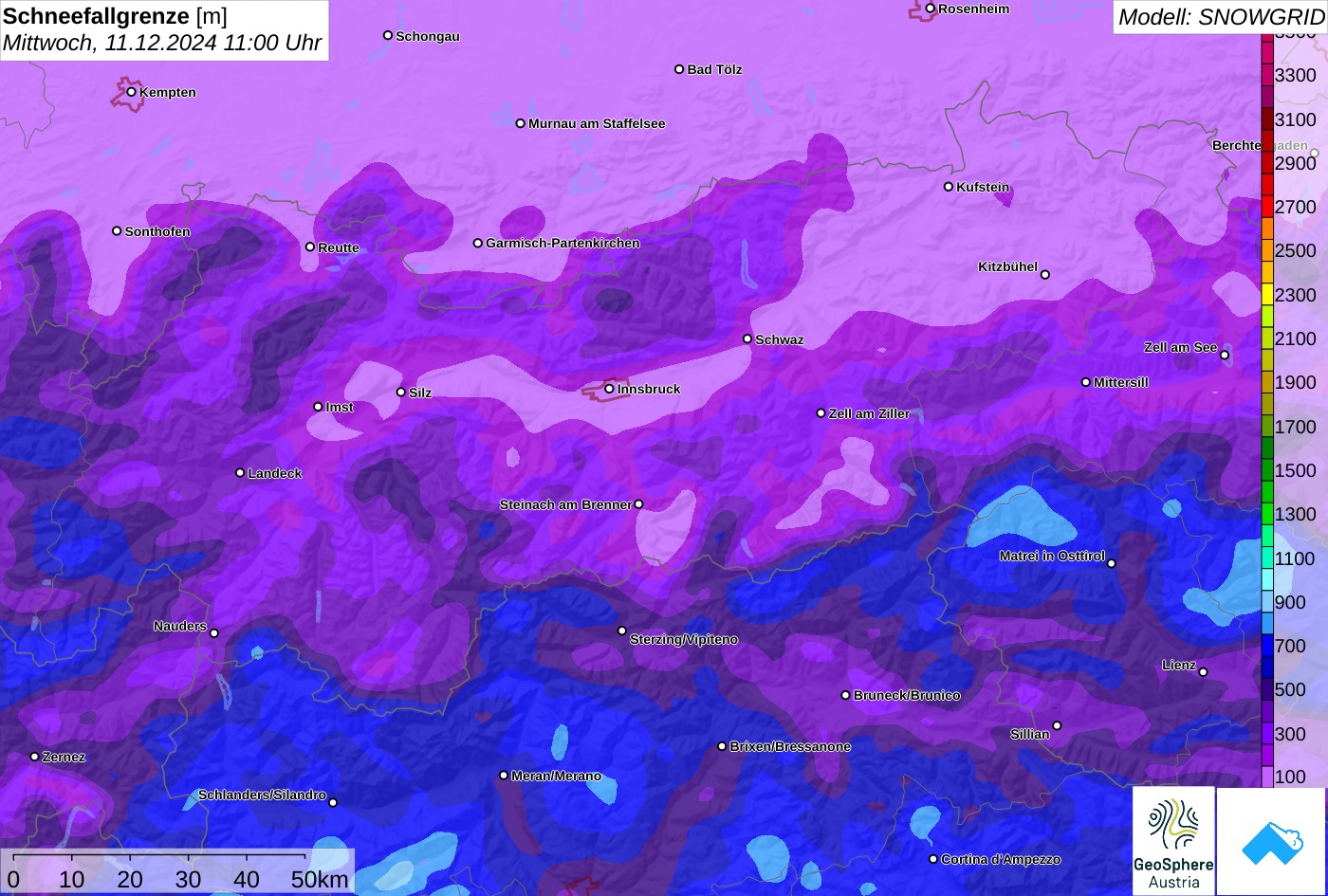
Task: Click the red 2700 legend color
Action: 1267,207
